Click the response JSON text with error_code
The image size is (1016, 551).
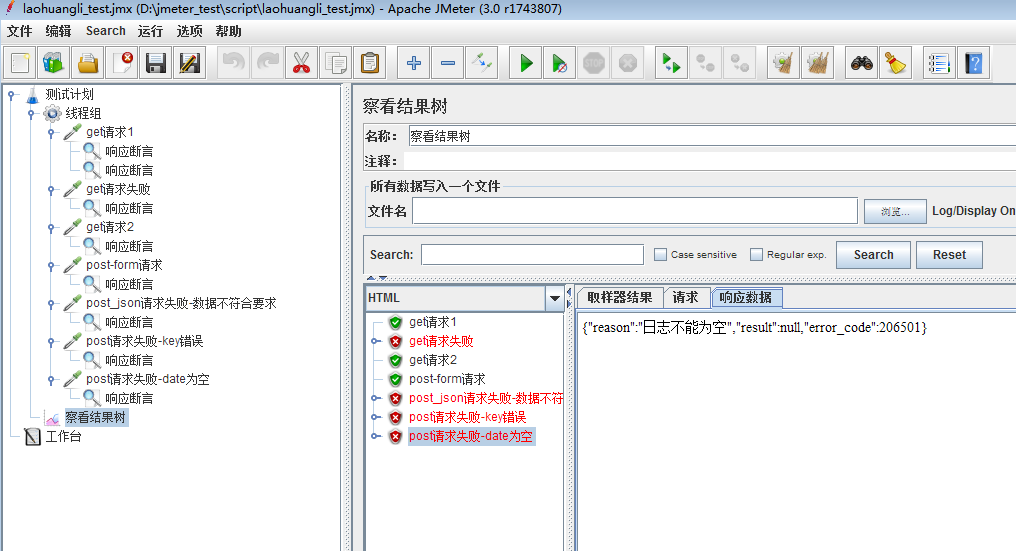[754, 327]
